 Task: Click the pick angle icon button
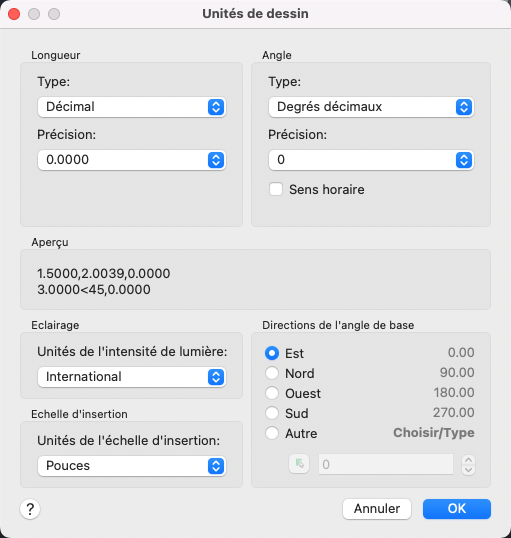[x=299, y=464]
